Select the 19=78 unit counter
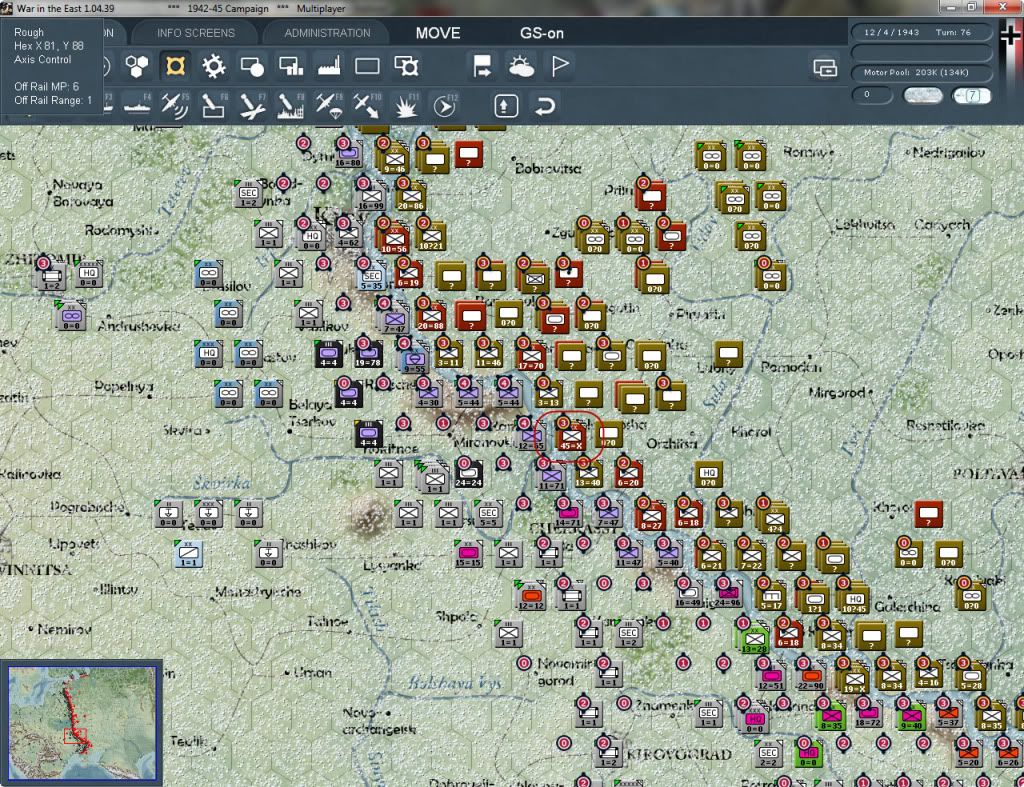The image size is (1024, 787). point(368,353)
